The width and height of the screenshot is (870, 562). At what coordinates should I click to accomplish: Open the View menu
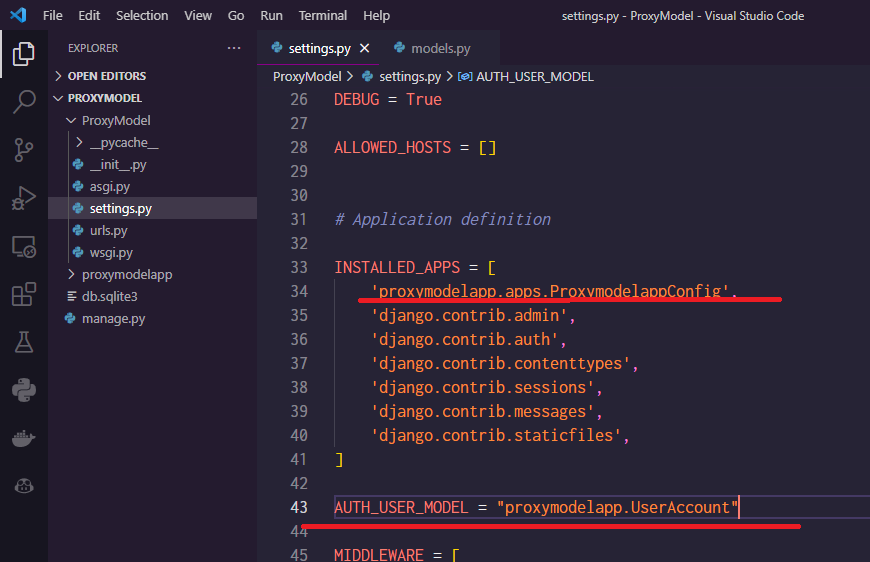pos(198,16)
